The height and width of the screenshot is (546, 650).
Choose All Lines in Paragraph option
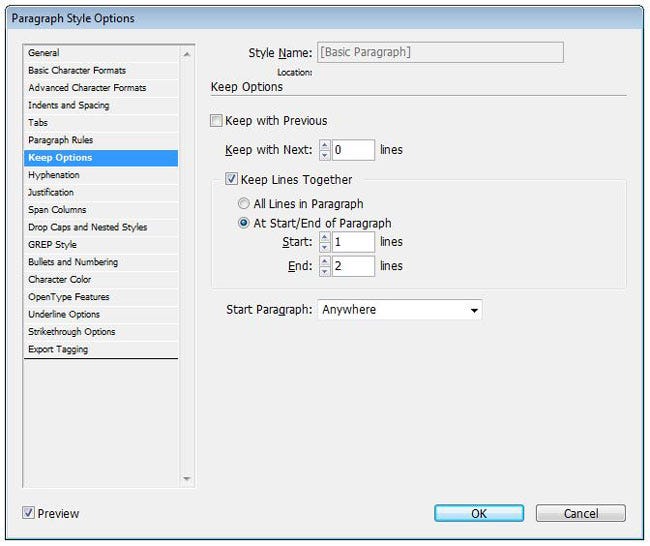pos(243,203)
